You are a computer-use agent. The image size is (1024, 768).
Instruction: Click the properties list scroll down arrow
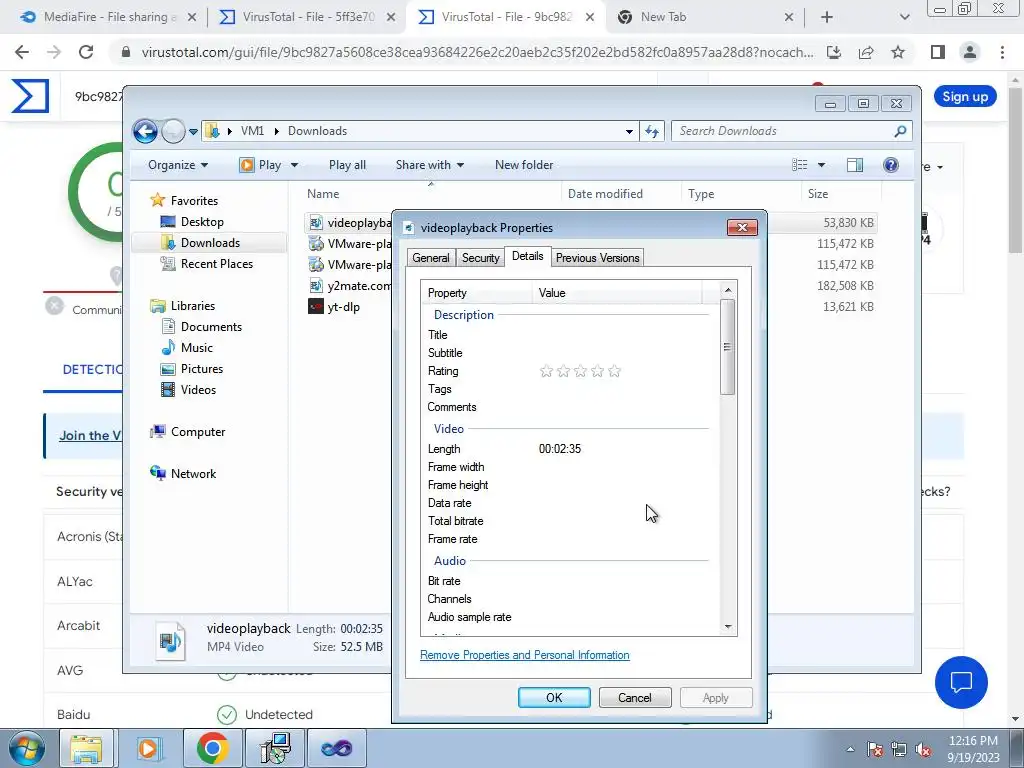[x=728, y=627]
